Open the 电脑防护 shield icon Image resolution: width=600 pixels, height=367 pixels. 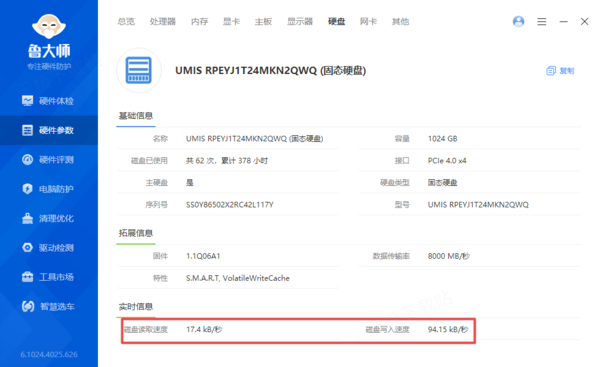pos(27,189)
